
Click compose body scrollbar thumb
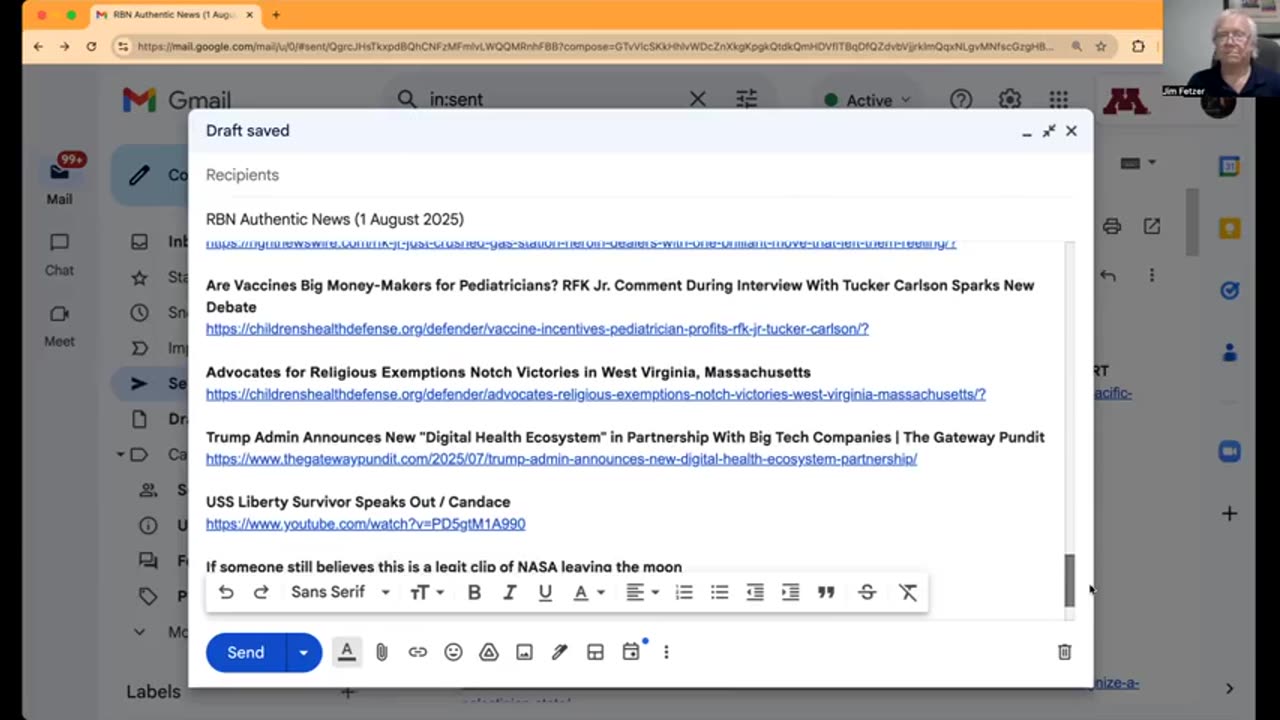[1069, 580]
